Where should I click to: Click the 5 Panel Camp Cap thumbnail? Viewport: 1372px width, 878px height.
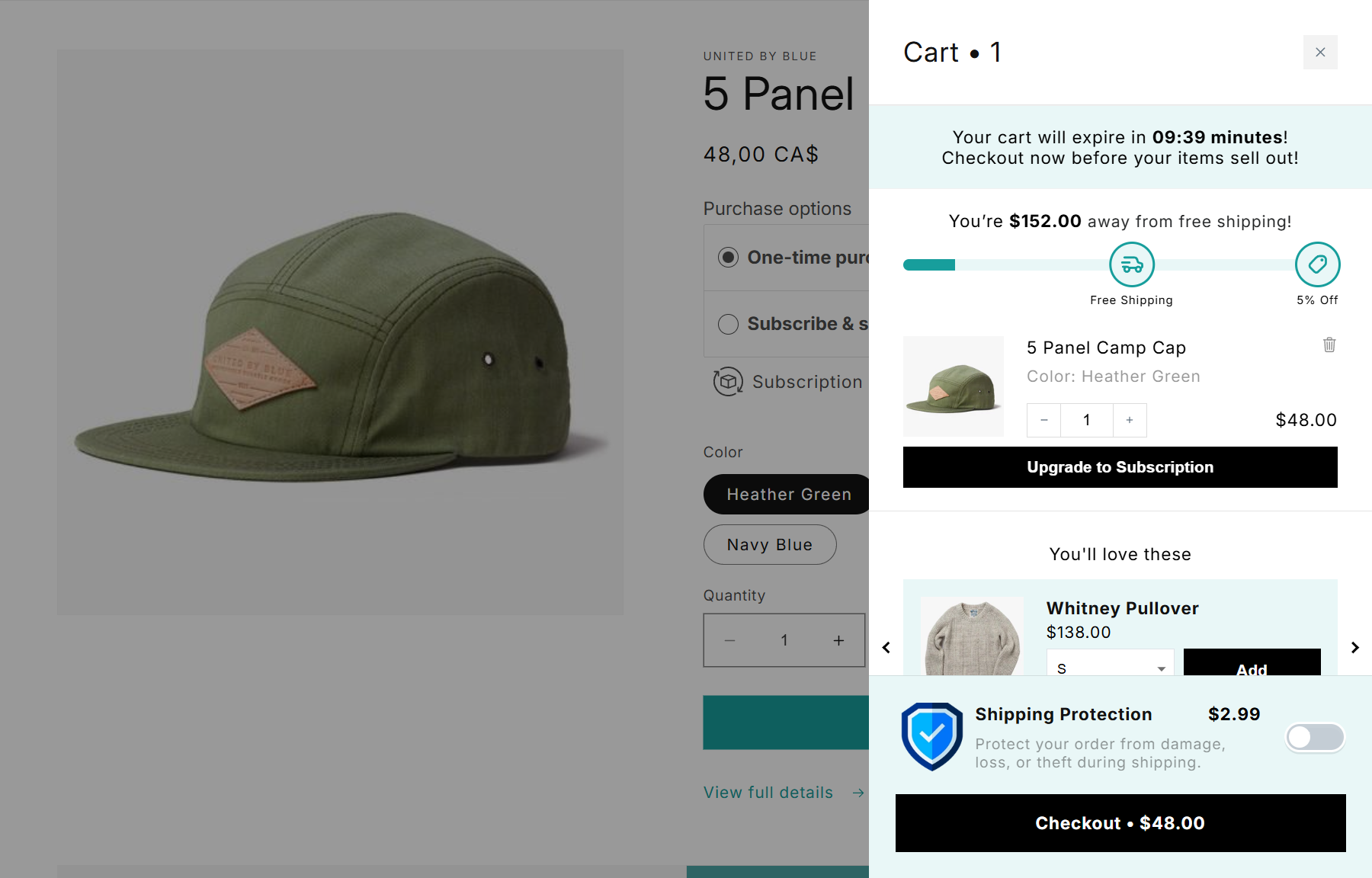(x=953, y=386)
